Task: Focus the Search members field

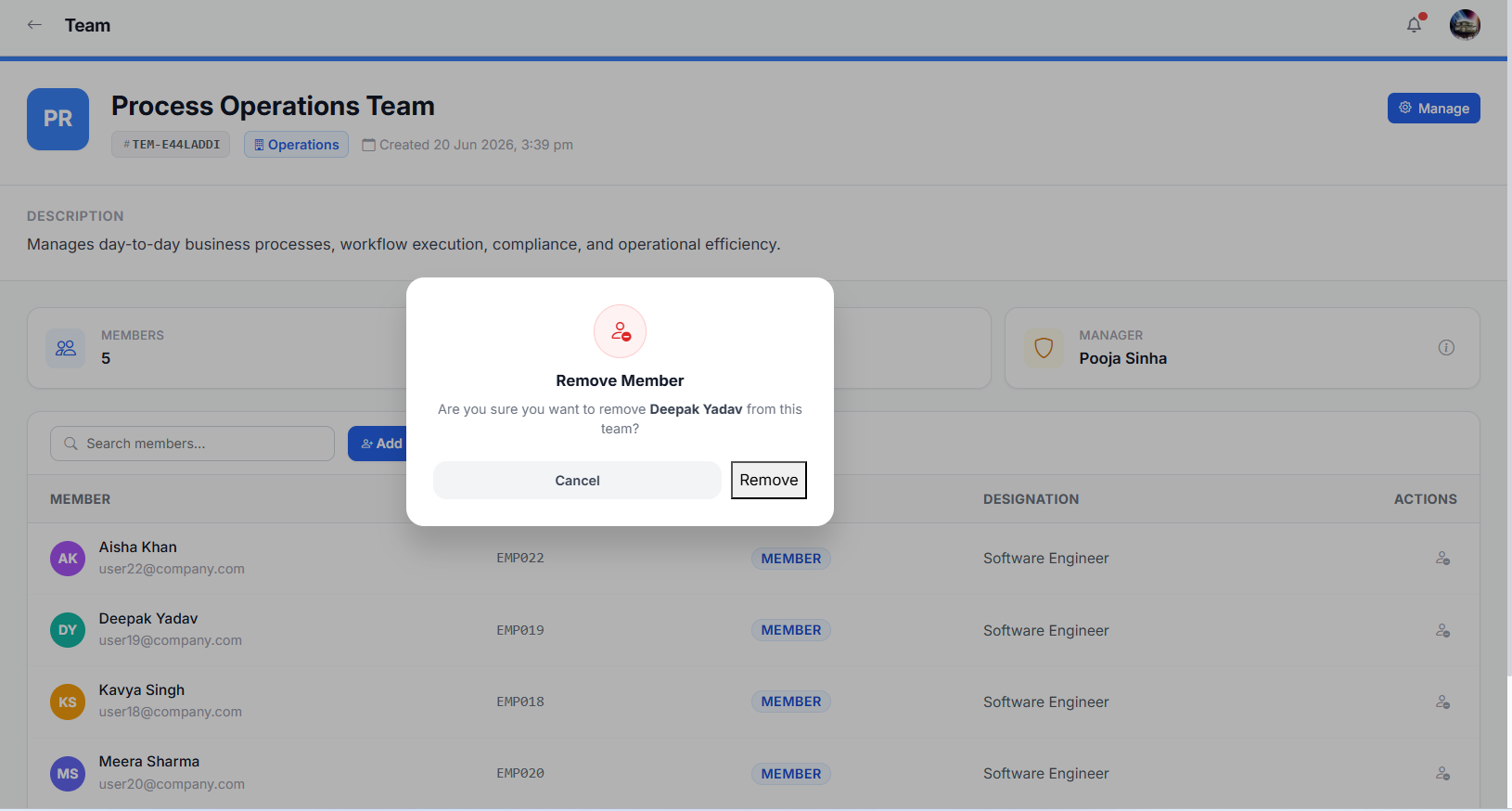Action: coord(192,444)
